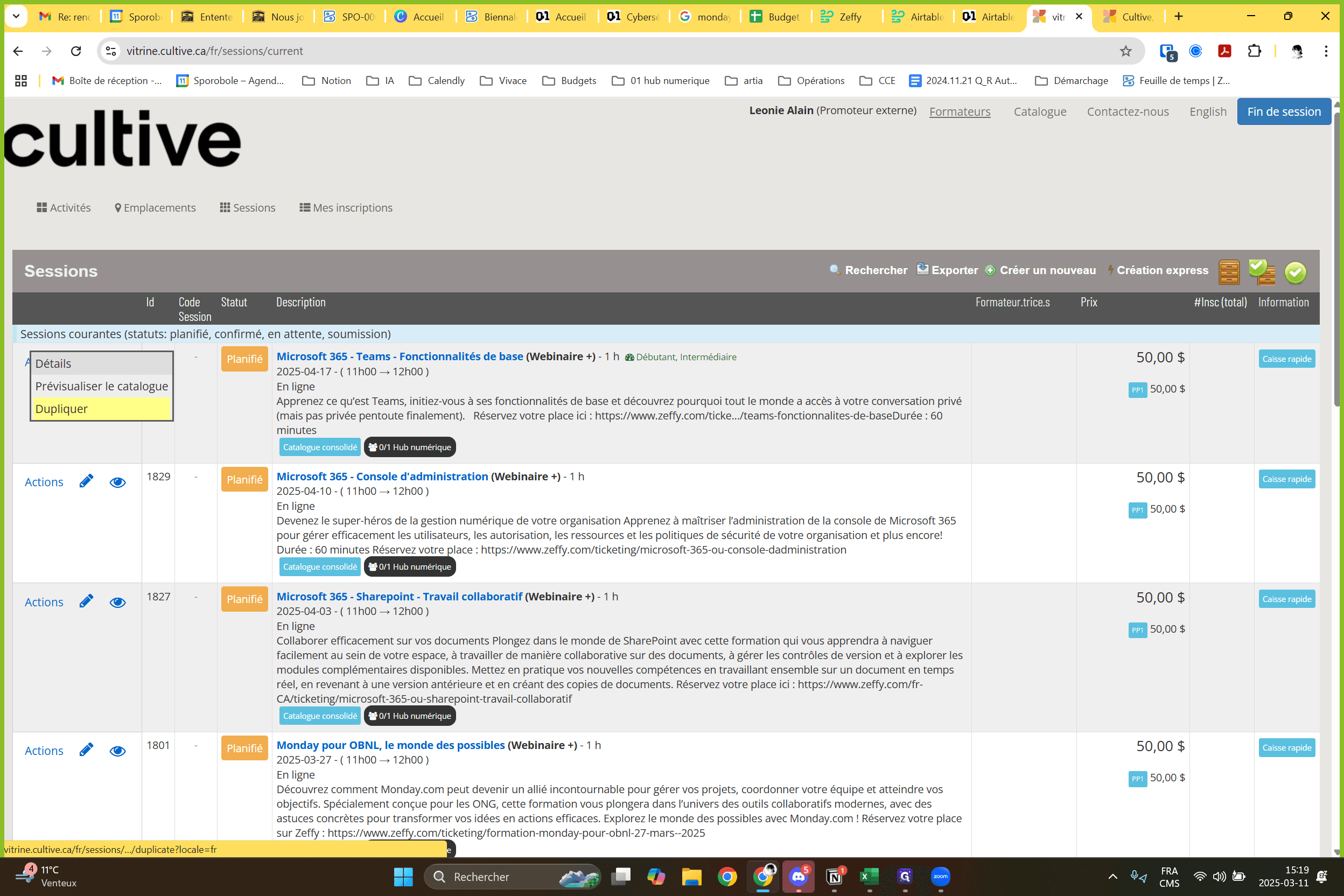Switch to the Budget browser tab
The image size is (1344, 896).
pyautogui.click(x=776, y=17)
